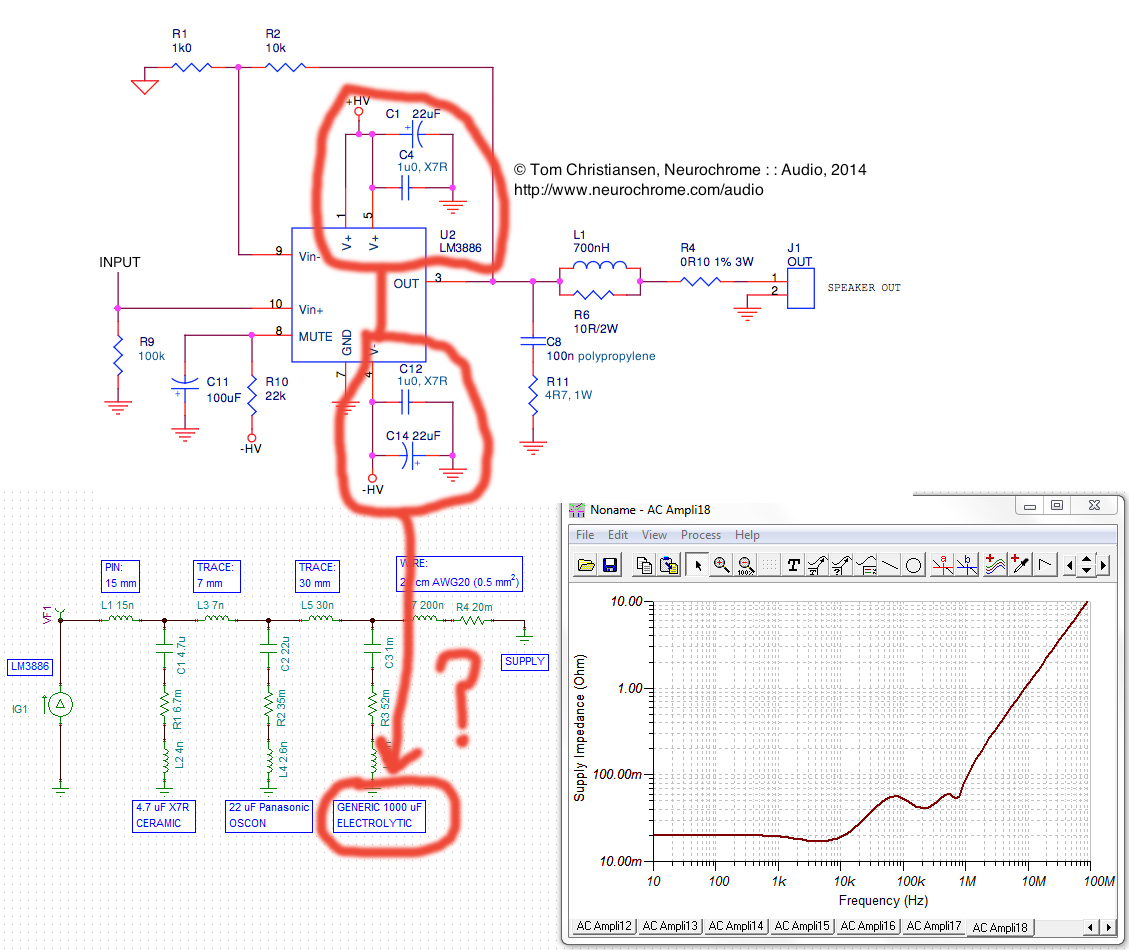Click the toolbar up arrow button
The image size is (1129, 950).
[1087, 560]
